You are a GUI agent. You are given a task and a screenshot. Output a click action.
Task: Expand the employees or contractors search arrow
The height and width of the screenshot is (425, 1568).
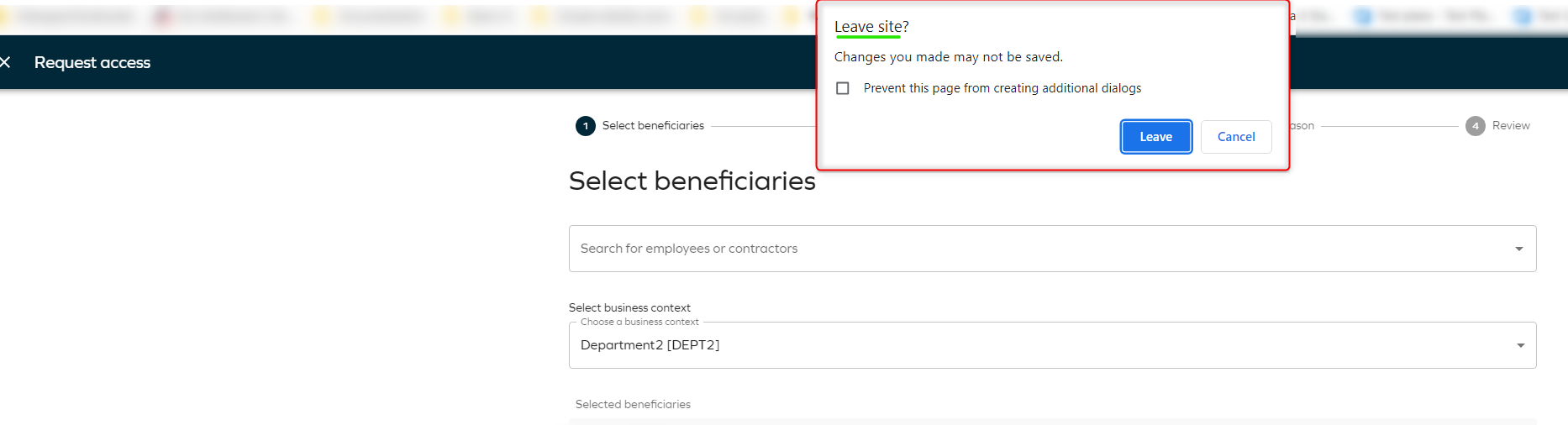point(1519,249)
